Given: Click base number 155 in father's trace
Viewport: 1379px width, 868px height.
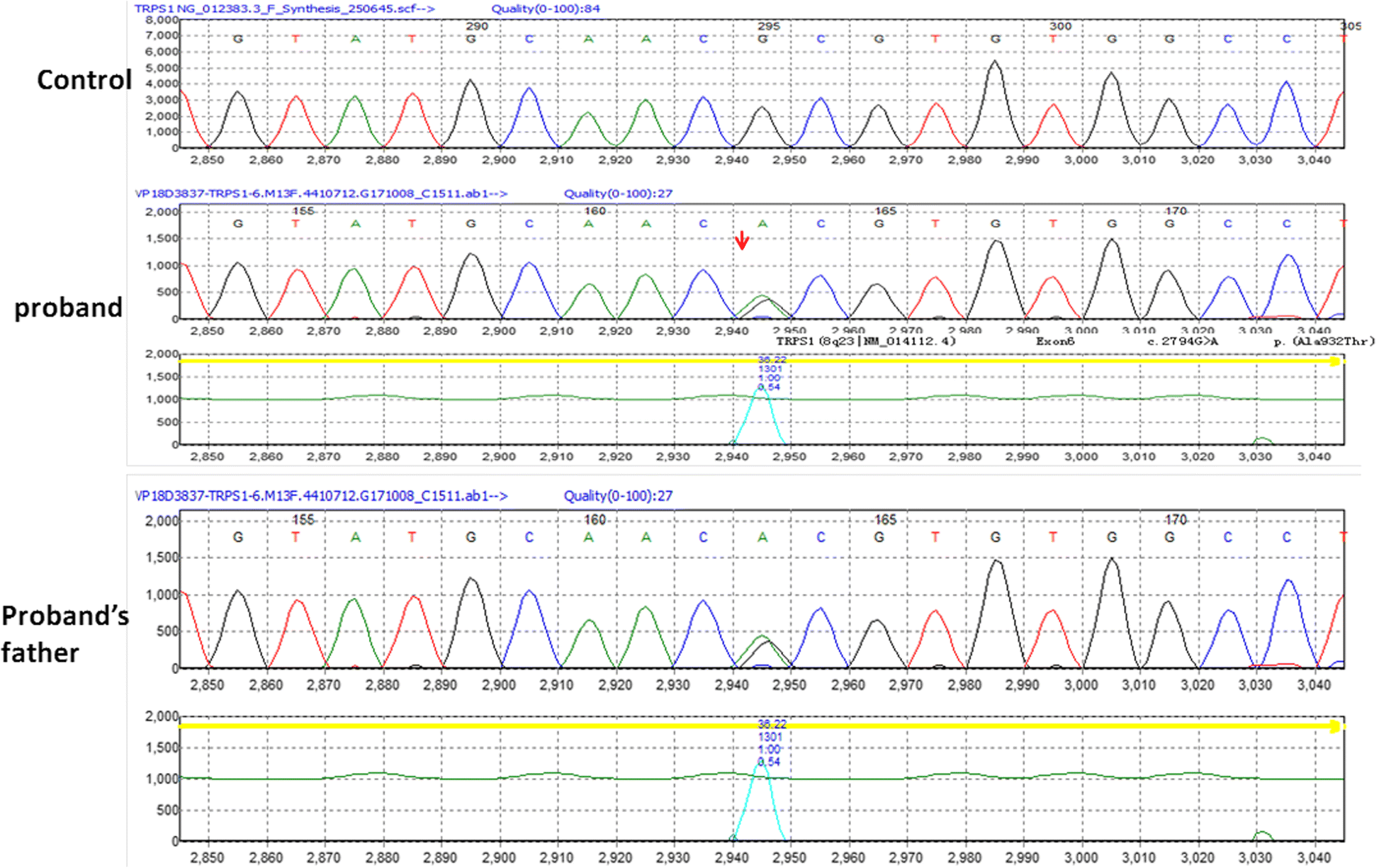Looking at the screenshot, I should point(303,520).
